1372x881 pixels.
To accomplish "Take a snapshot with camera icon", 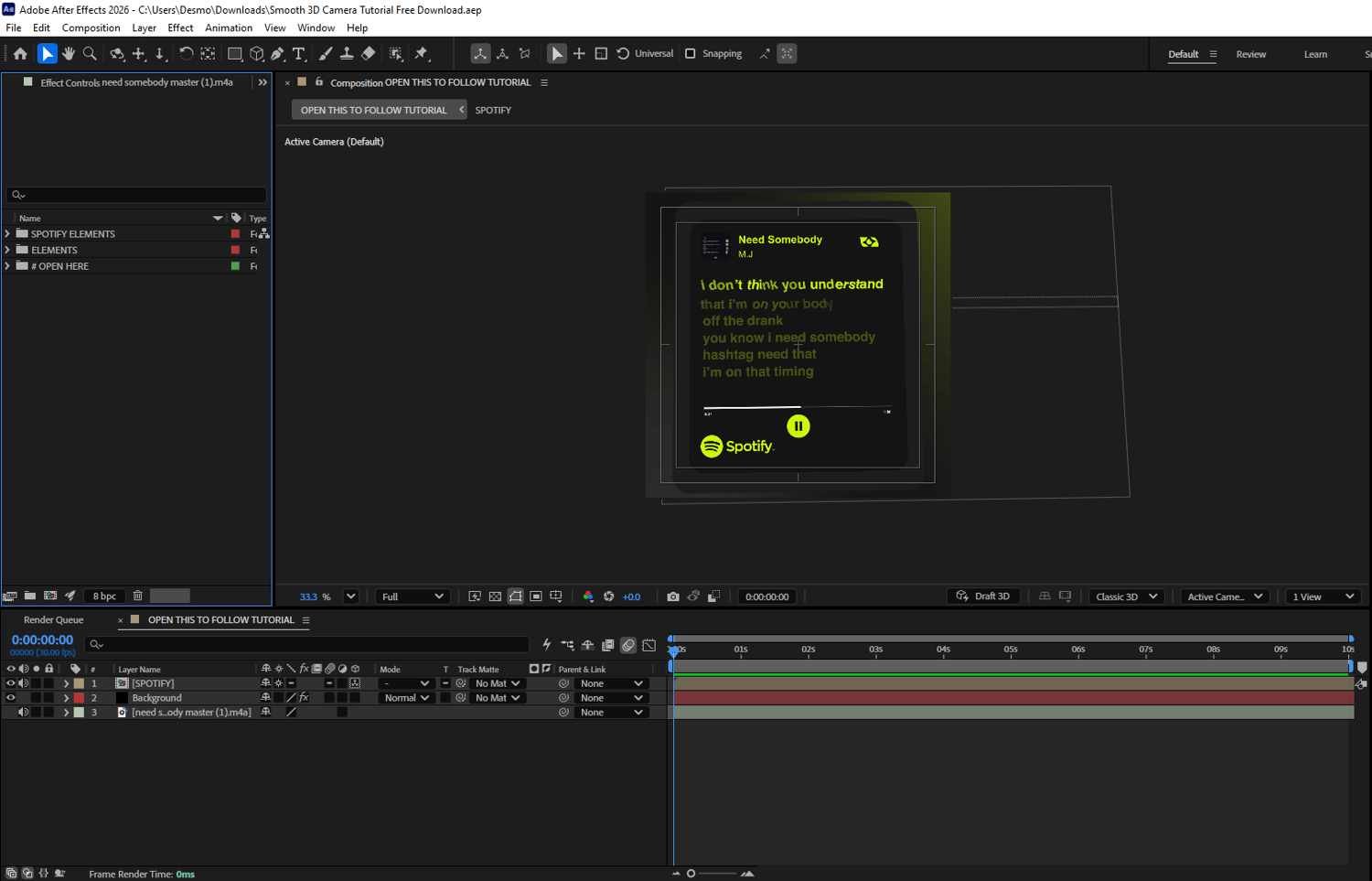I will (x=673, y=596).
